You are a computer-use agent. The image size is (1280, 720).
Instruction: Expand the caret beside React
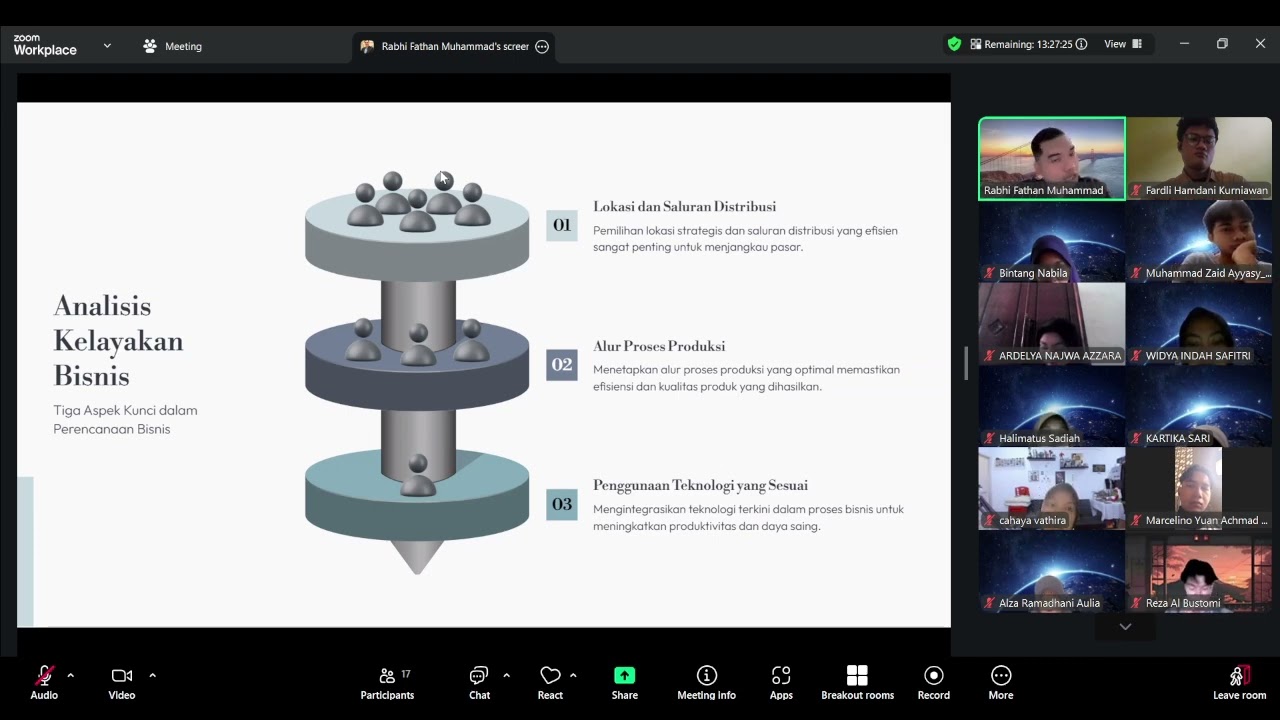(573, 675)
